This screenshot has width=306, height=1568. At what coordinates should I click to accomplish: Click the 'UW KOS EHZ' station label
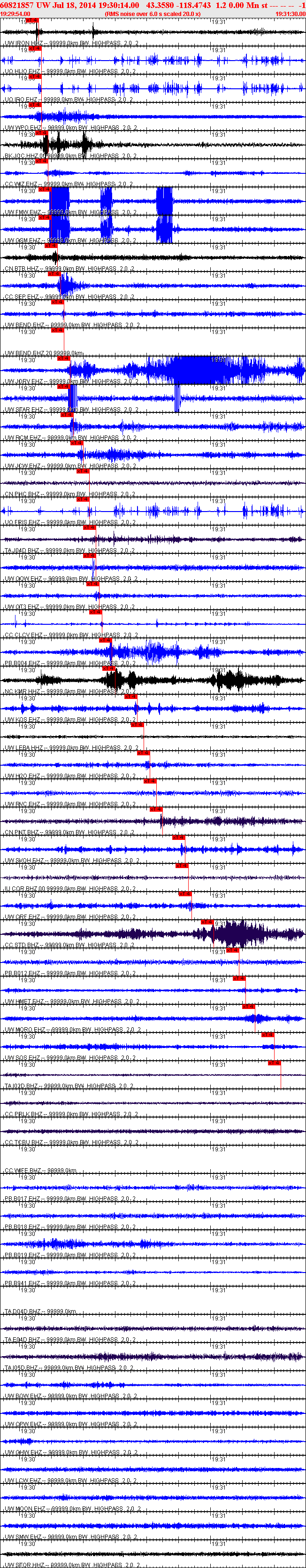[23, 720]
